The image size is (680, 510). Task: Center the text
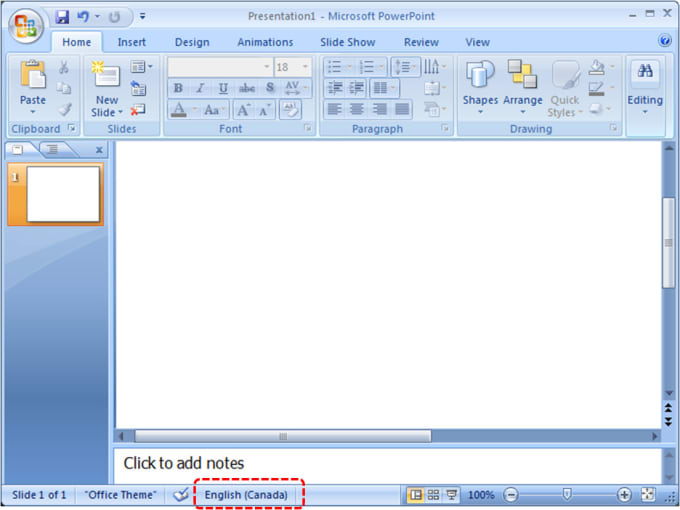(x=357, y=109)
